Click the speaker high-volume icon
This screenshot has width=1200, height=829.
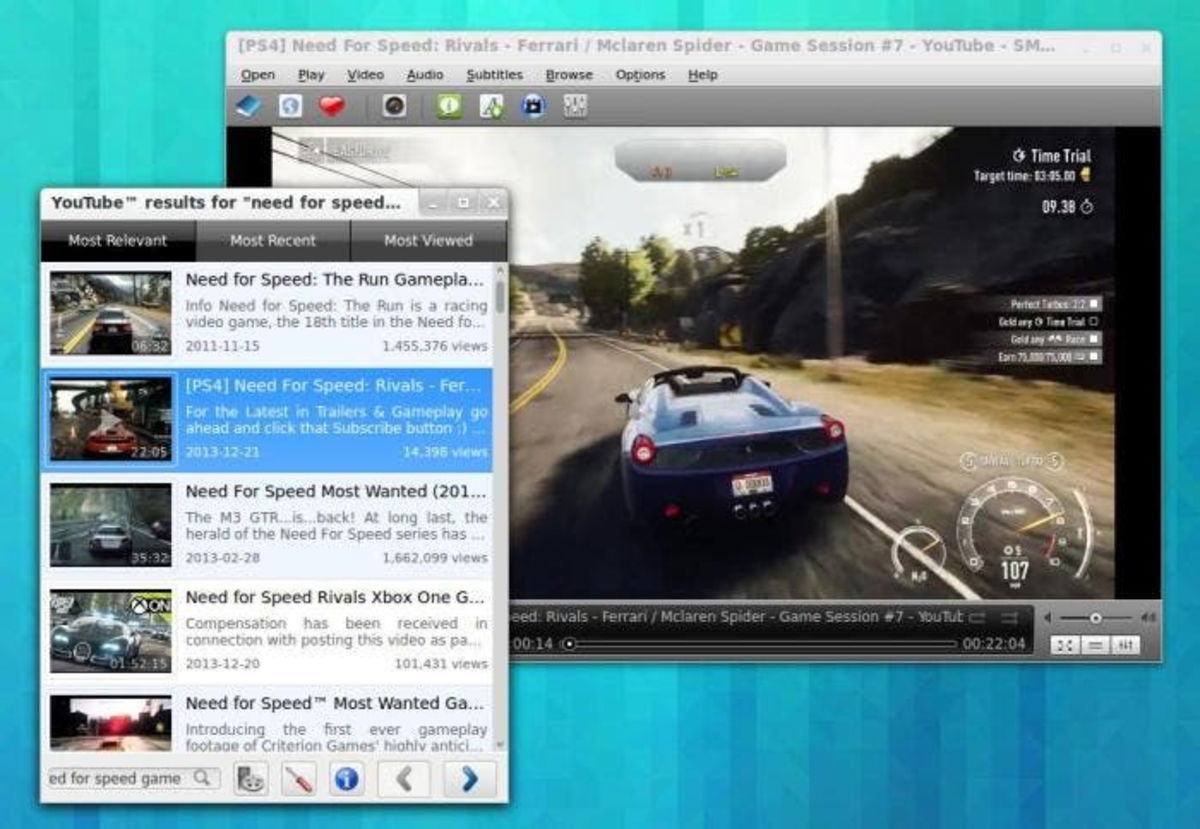pyautogui.click(x=1148, y=618)
